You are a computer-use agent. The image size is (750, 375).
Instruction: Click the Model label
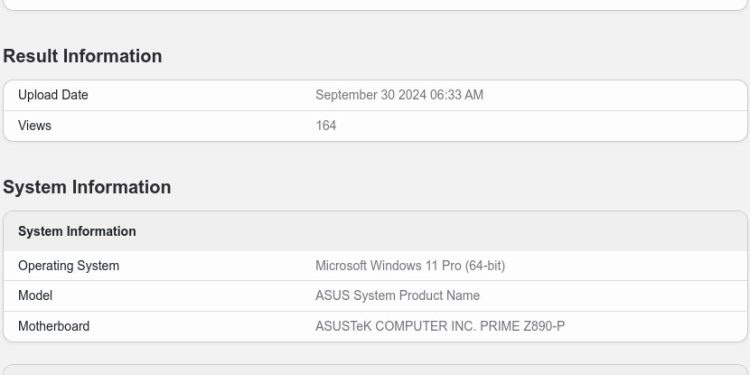click(x=35, y=296)
